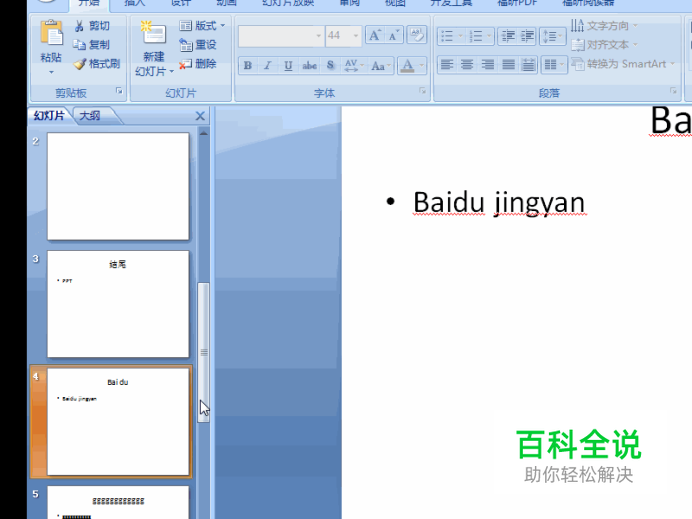Open the clipboard pane dialog launcher
This screenshot has height=519, width=692.
click(x=119, y=90)
